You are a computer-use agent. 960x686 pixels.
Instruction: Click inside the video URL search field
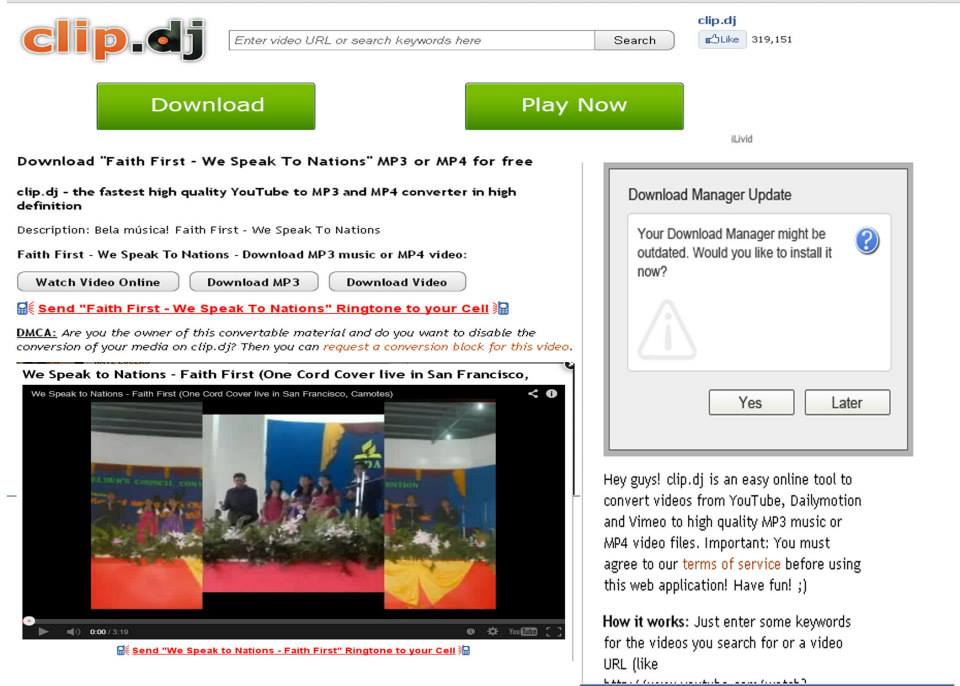[411, 40]
